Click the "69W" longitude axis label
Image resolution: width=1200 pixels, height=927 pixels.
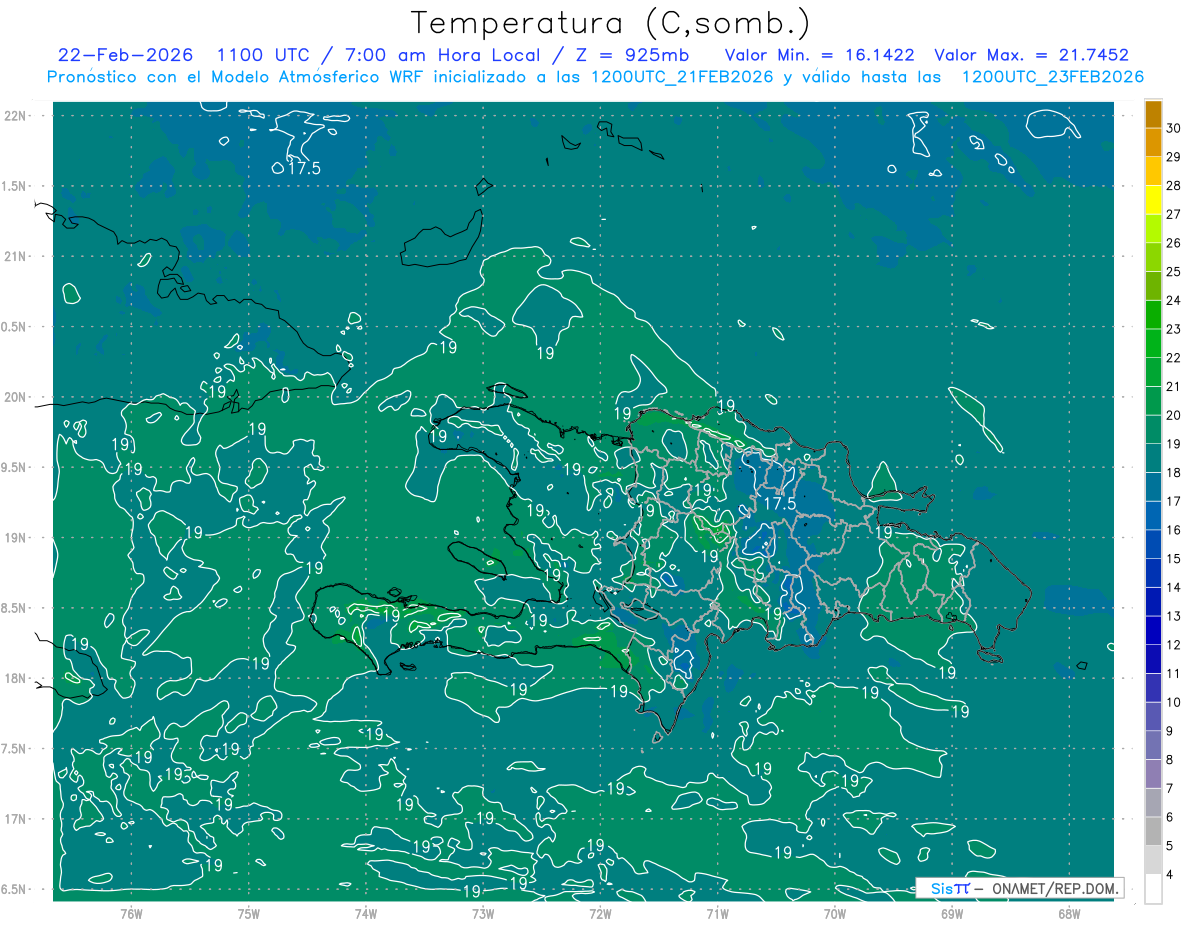coord(952,914)
